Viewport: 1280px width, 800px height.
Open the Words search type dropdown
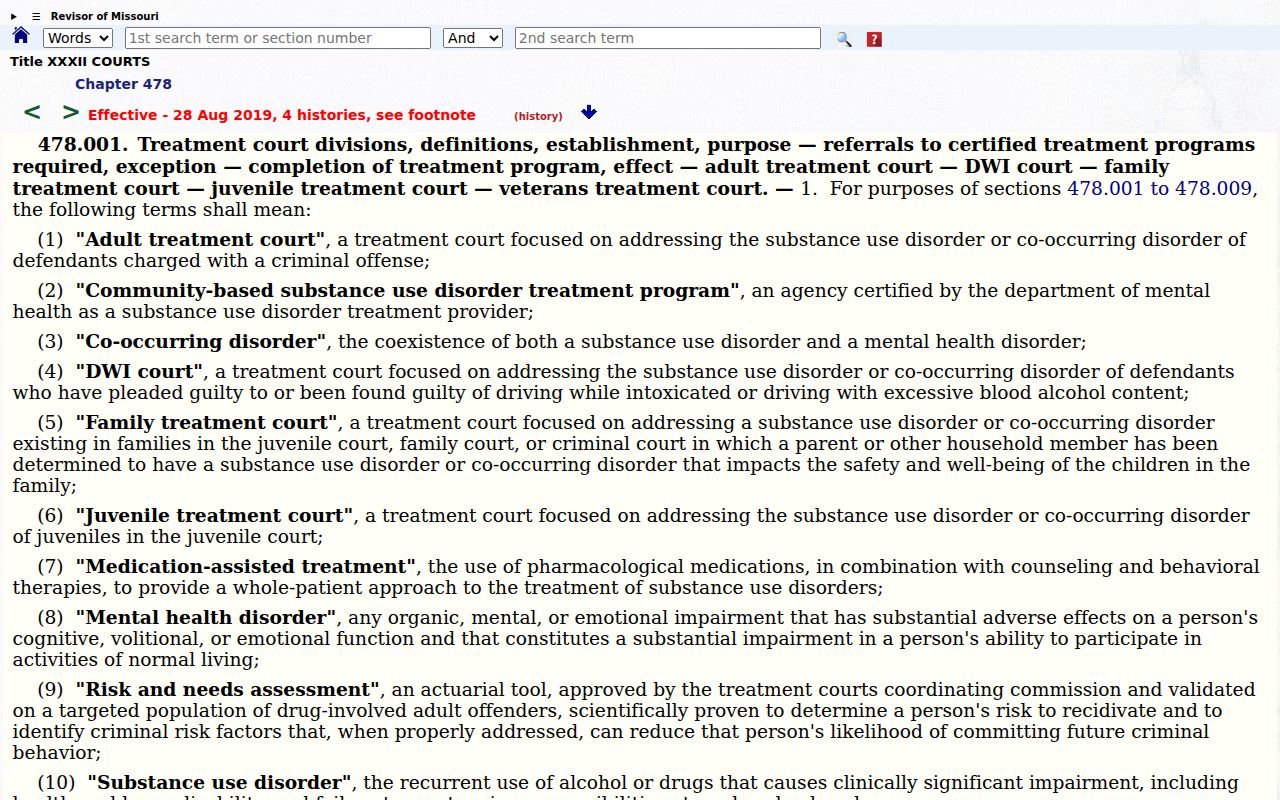click(x=78, y=38)
